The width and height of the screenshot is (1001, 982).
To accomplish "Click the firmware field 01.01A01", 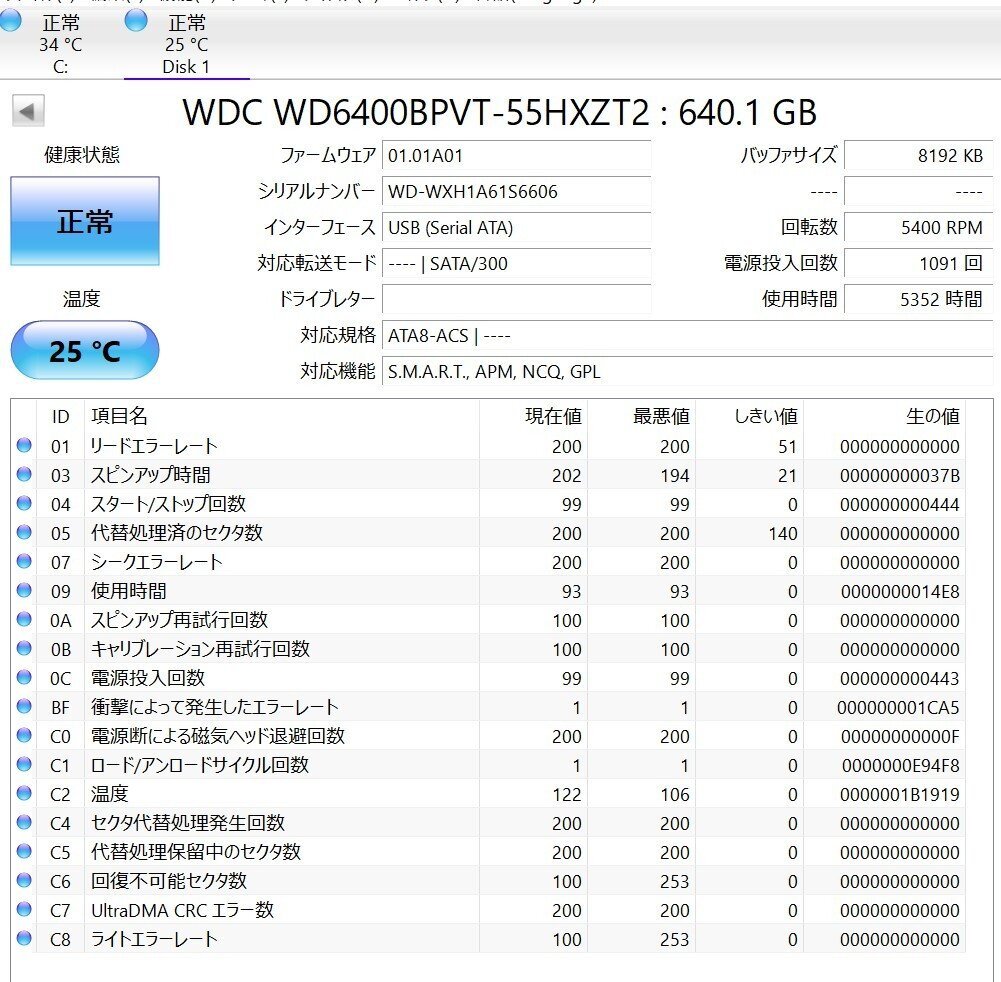I will [x=516, y=156].
